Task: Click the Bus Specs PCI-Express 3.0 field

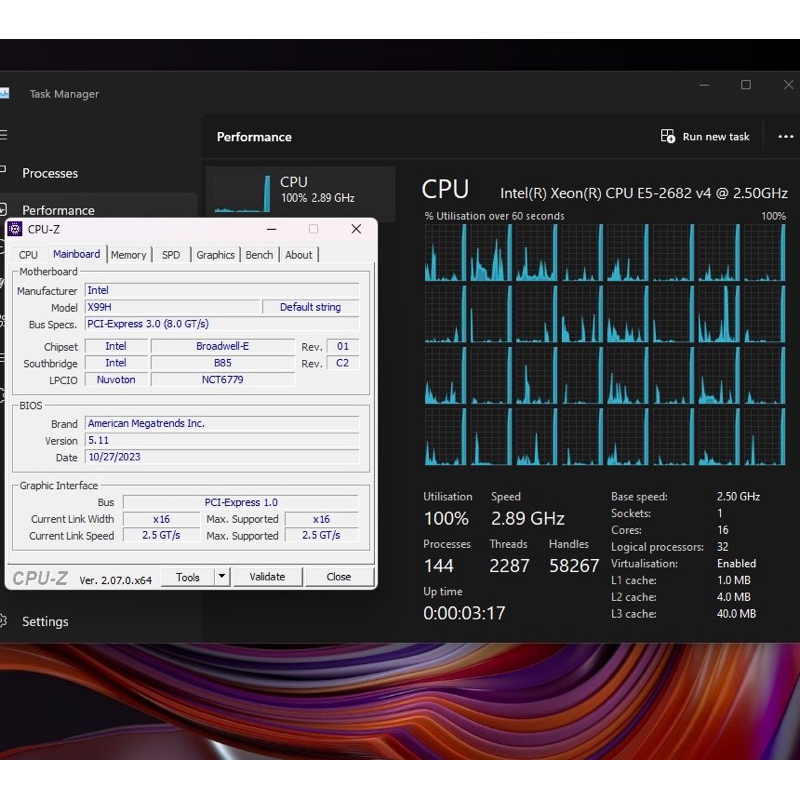Action: click(221, 324)
